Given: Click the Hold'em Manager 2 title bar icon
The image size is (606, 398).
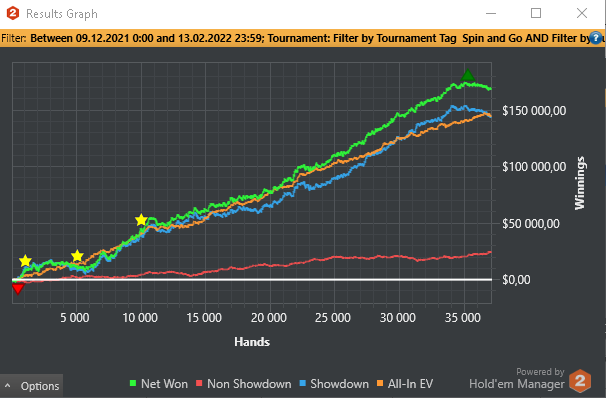Looking at the screenshot, I should pos(13,13).
